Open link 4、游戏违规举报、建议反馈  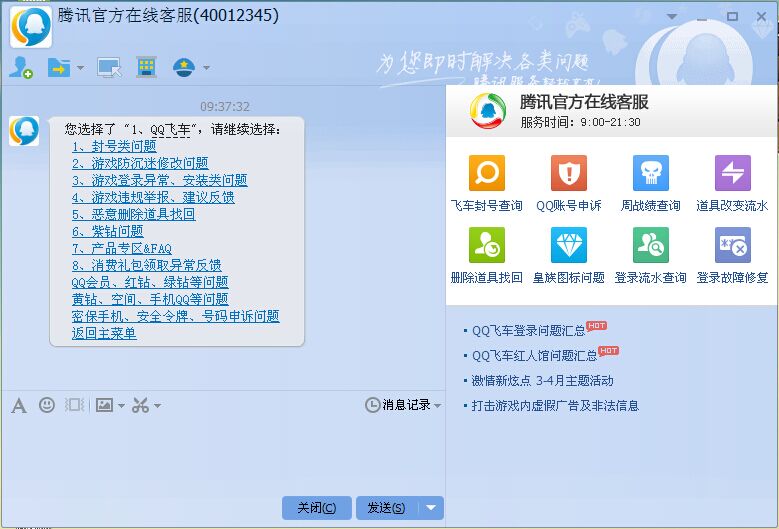(x=153, y=197)
